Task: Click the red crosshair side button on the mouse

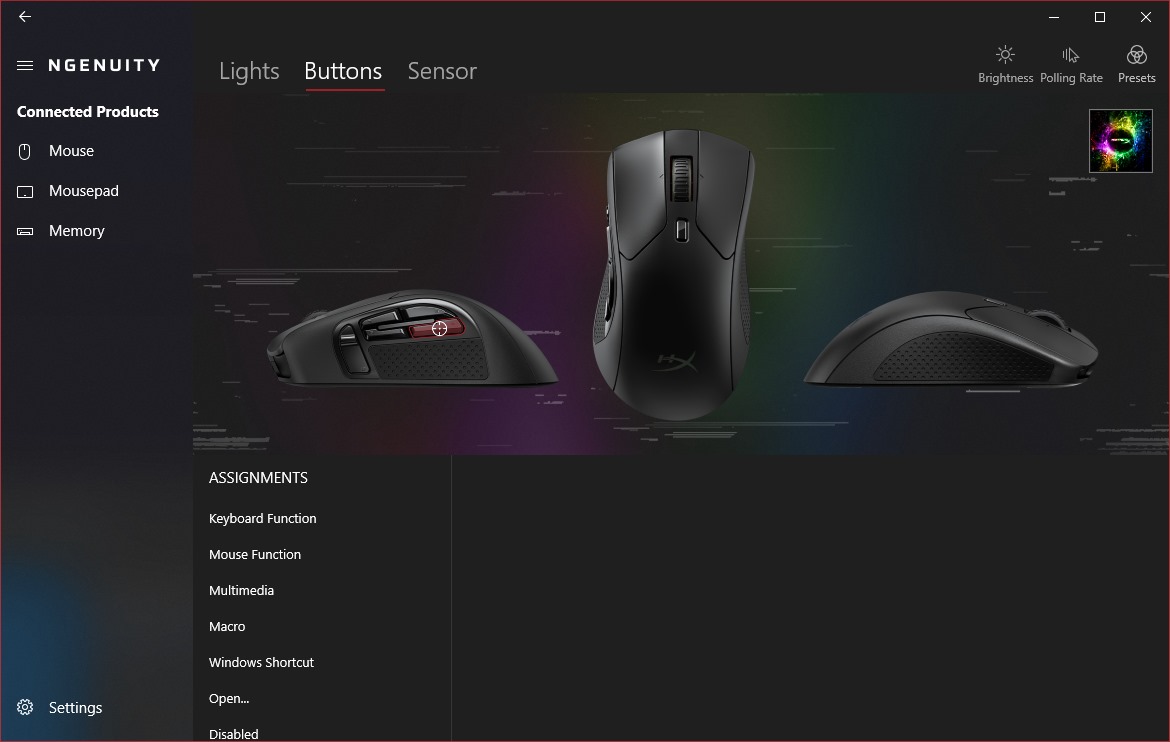Action: (437, 328)
